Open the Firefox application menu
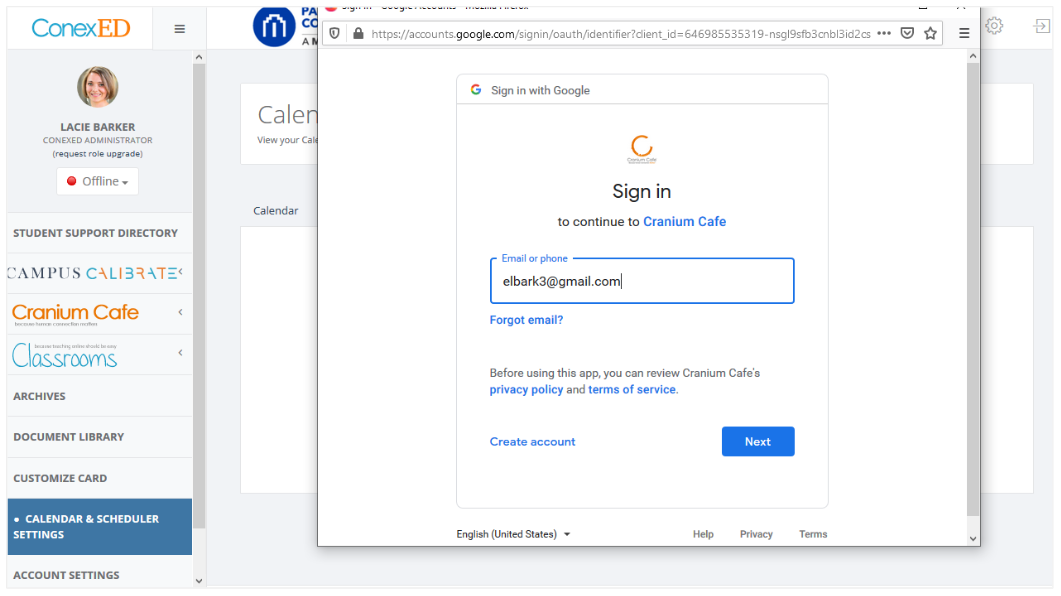 pyautogui.click(x=964, y=33)
